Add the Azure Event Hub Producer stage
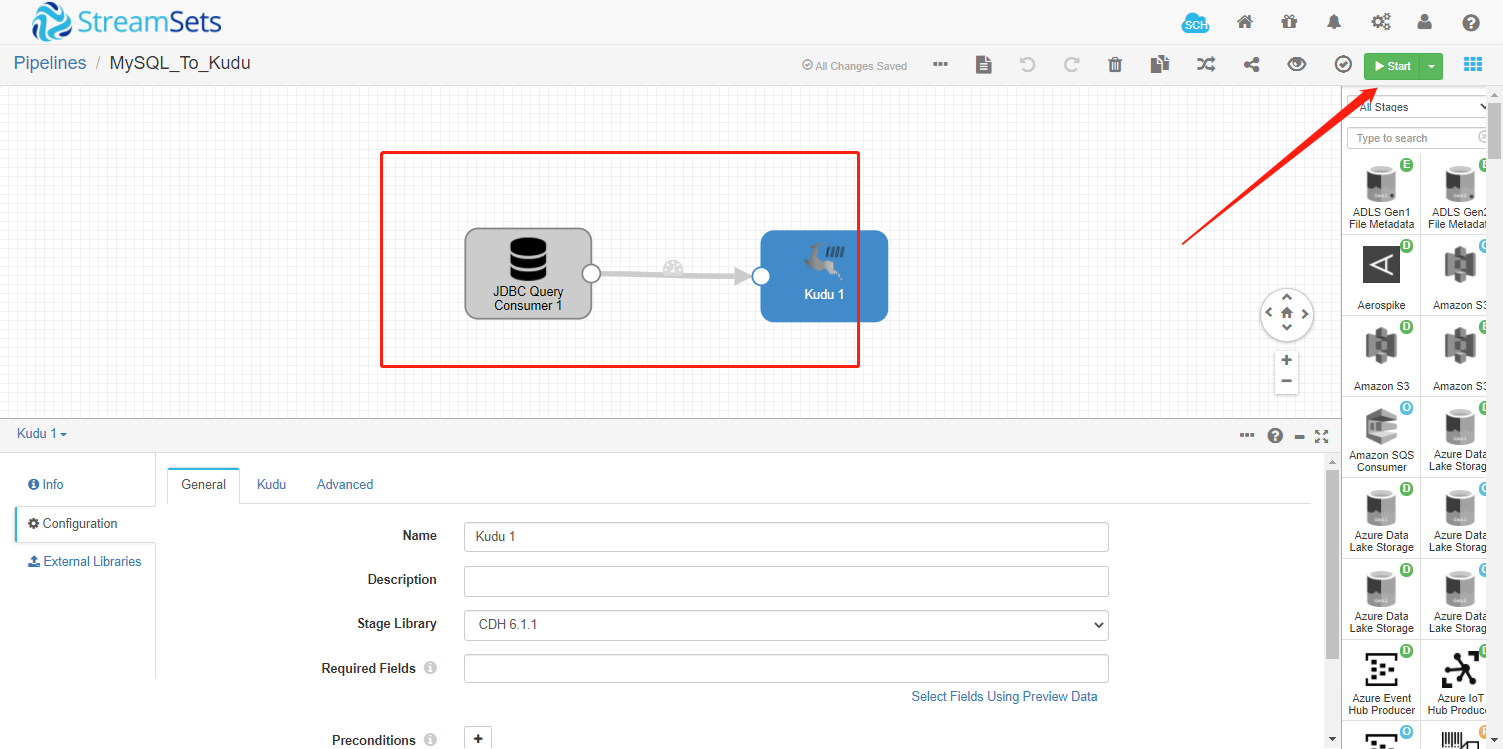The height and width of the screenshot is (749, 1503). pyautogui.click(x=1381, y=682)
